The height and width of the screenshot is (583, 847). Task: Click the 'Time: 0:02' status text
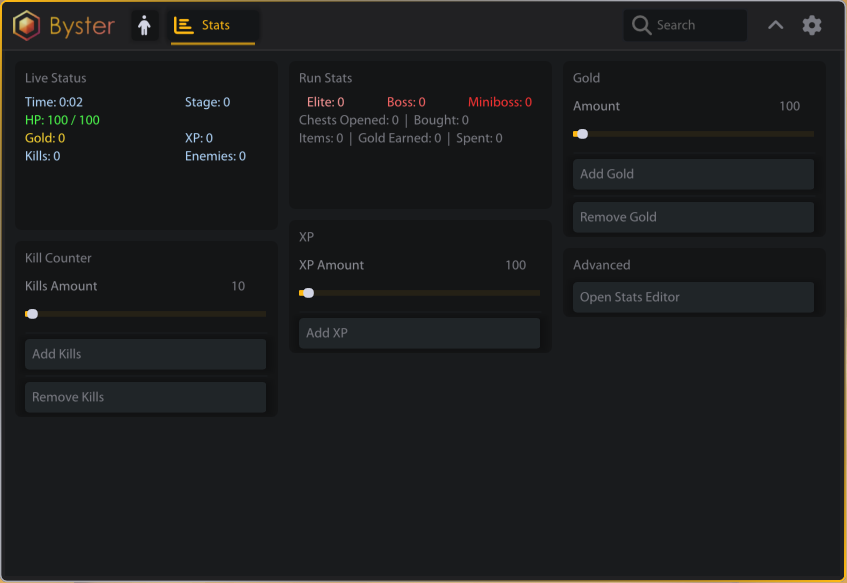pyautogui.click(x=53, y=102)
